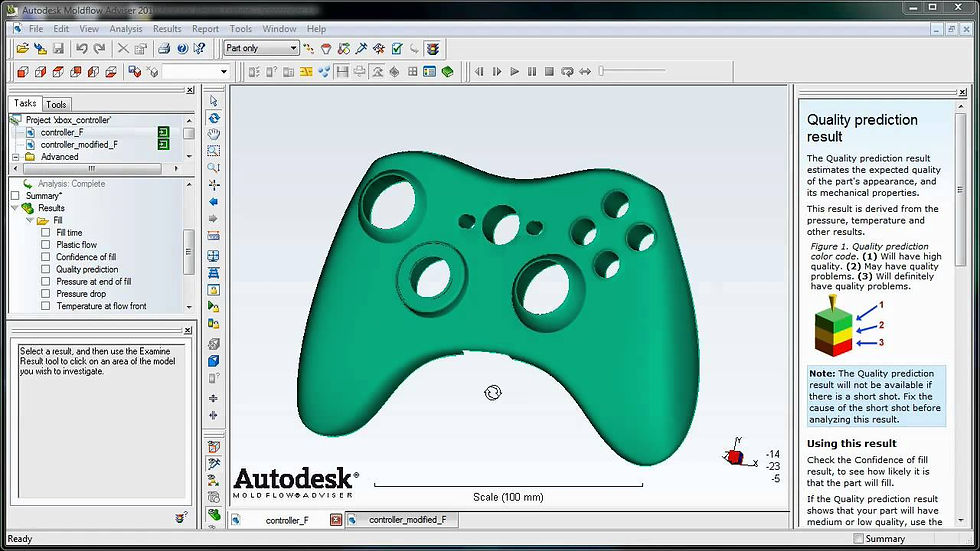Click the Delete X icon in toolbar
The height and width of the screenshot is (551, 980).
[123, 48]
